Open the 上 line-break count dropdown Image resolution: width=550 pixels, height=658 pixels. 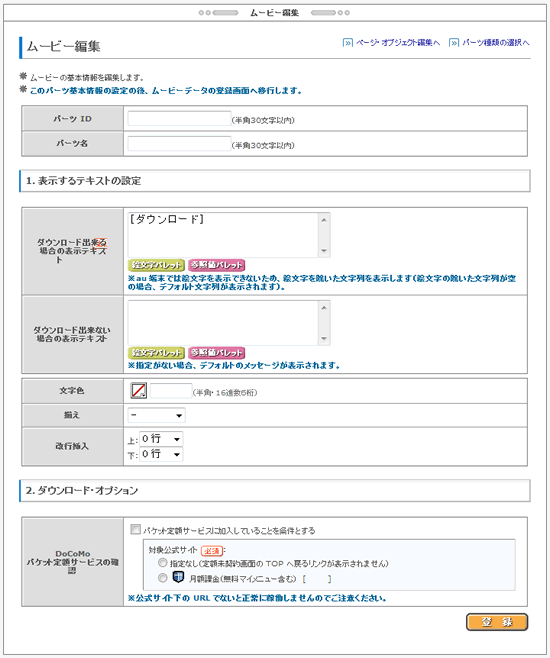tap(161, 439)
